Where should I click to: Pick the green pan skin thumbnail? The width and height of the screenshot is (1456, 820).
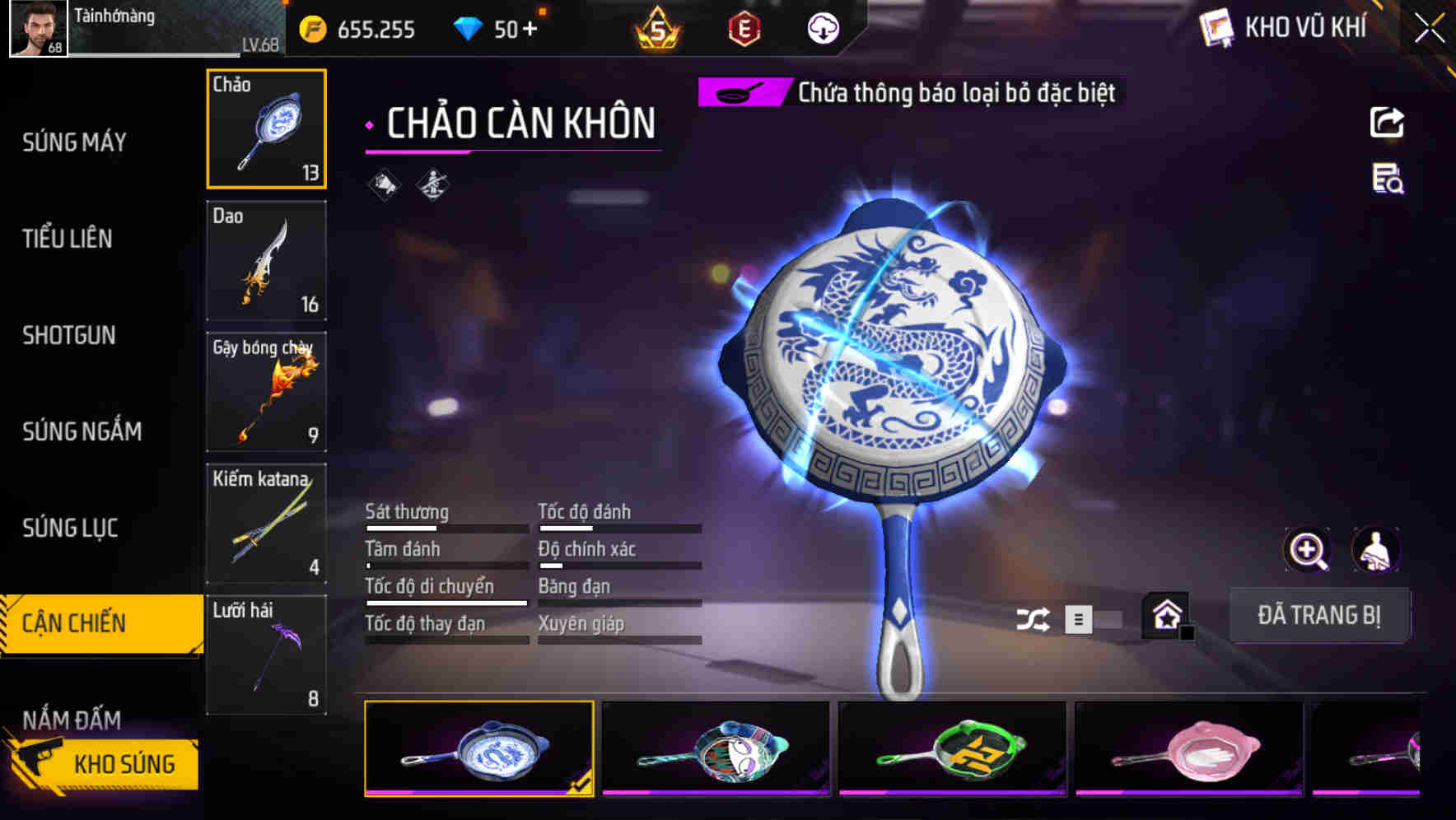tap(952, 749)
